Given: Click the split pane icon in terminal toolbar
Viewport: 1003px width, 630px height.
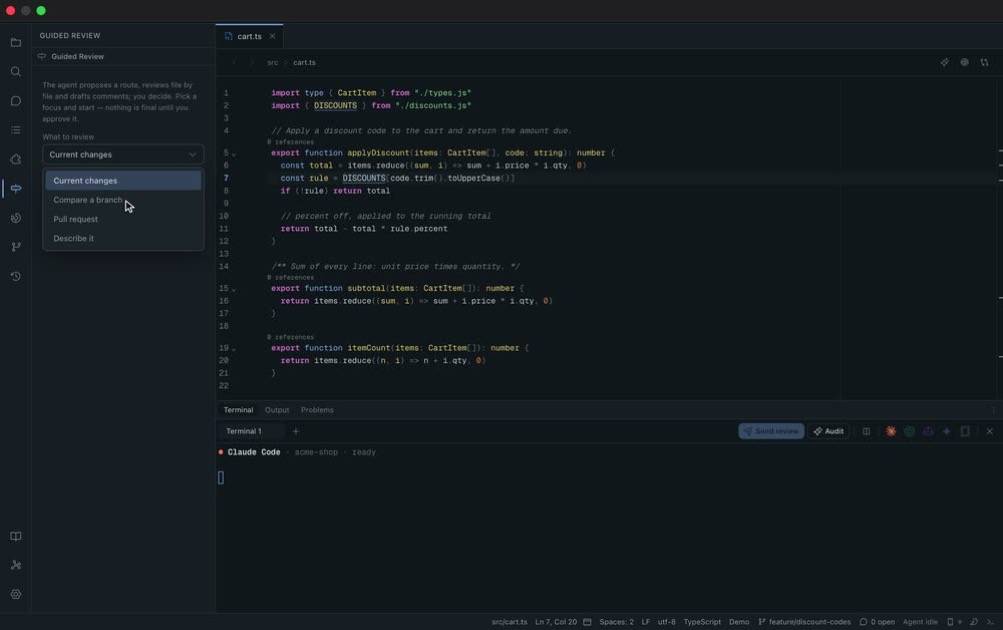Looking at the screenshot, I should (x=866, y=431).
